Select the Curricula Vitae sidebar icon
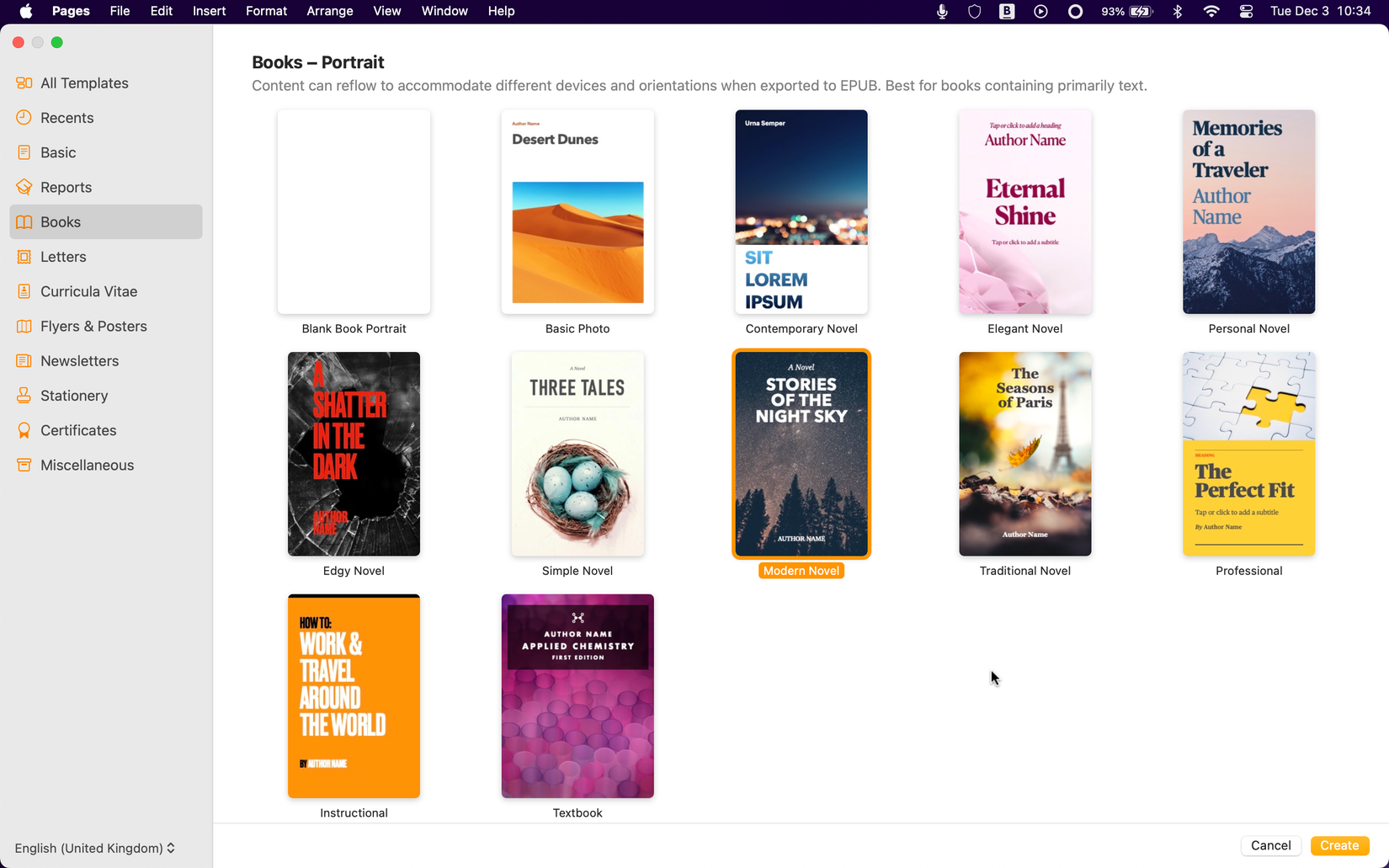Image resolution: width=1389 pixels, height=868 pixels. 24,291
